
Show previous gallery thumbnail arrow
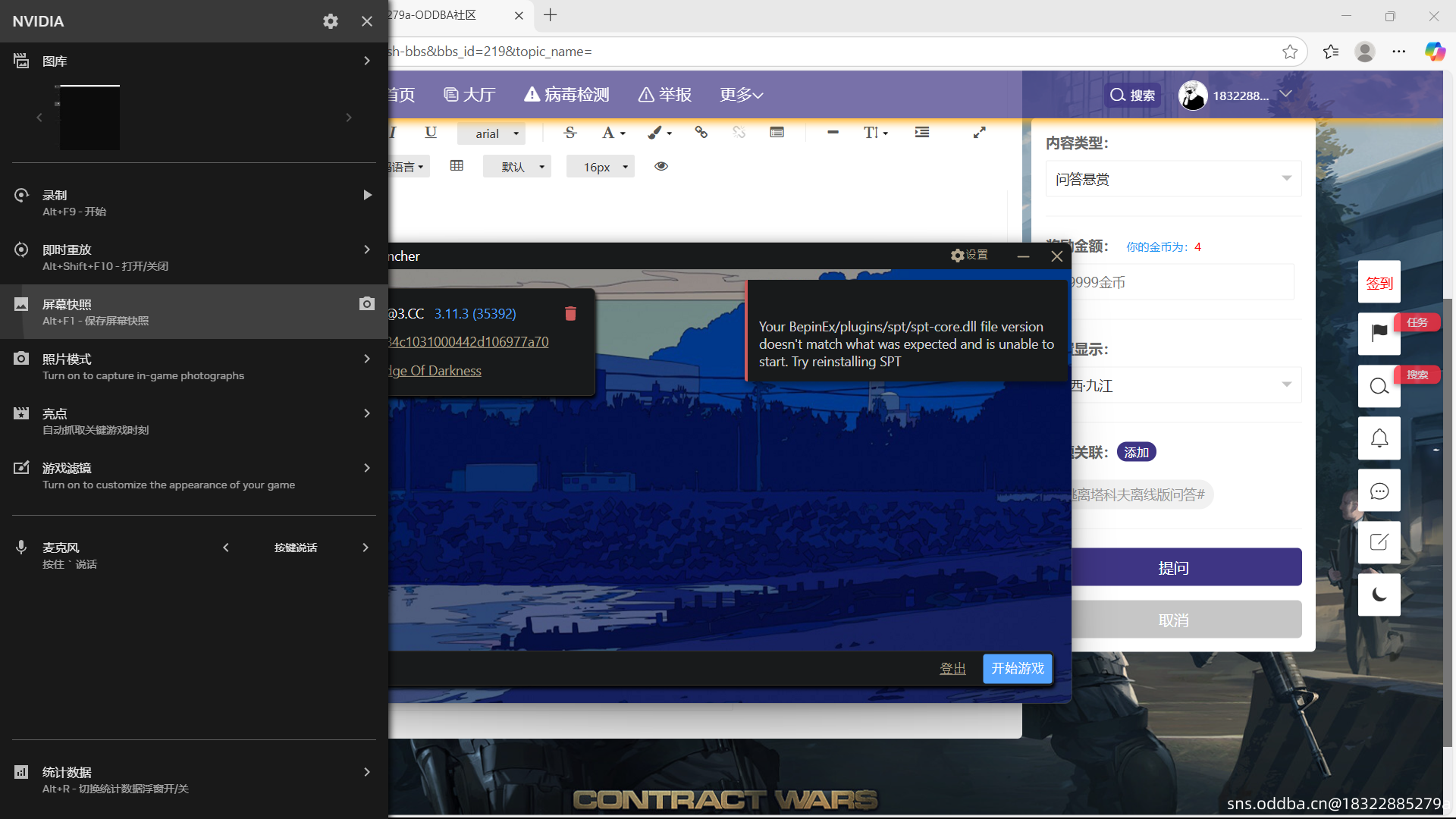pyautogui.click(x=39, y=118)
